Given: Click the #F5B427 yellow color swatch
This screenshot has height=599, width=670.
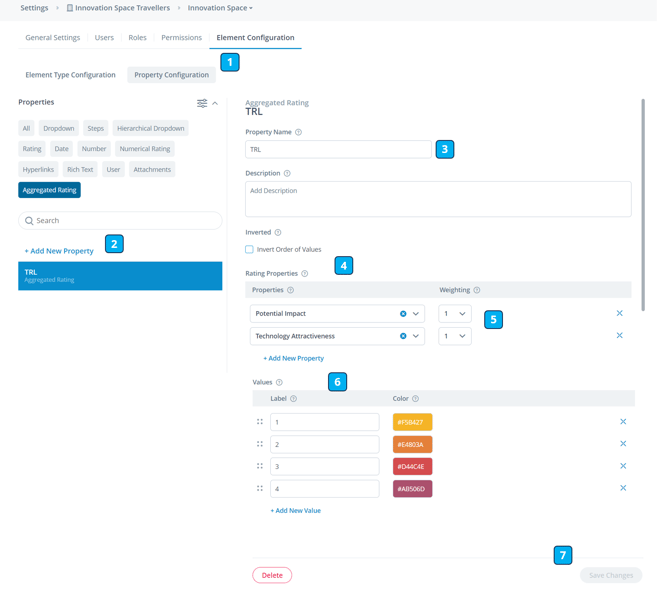Looking at the screenshot, I should (x=412, y=422).
